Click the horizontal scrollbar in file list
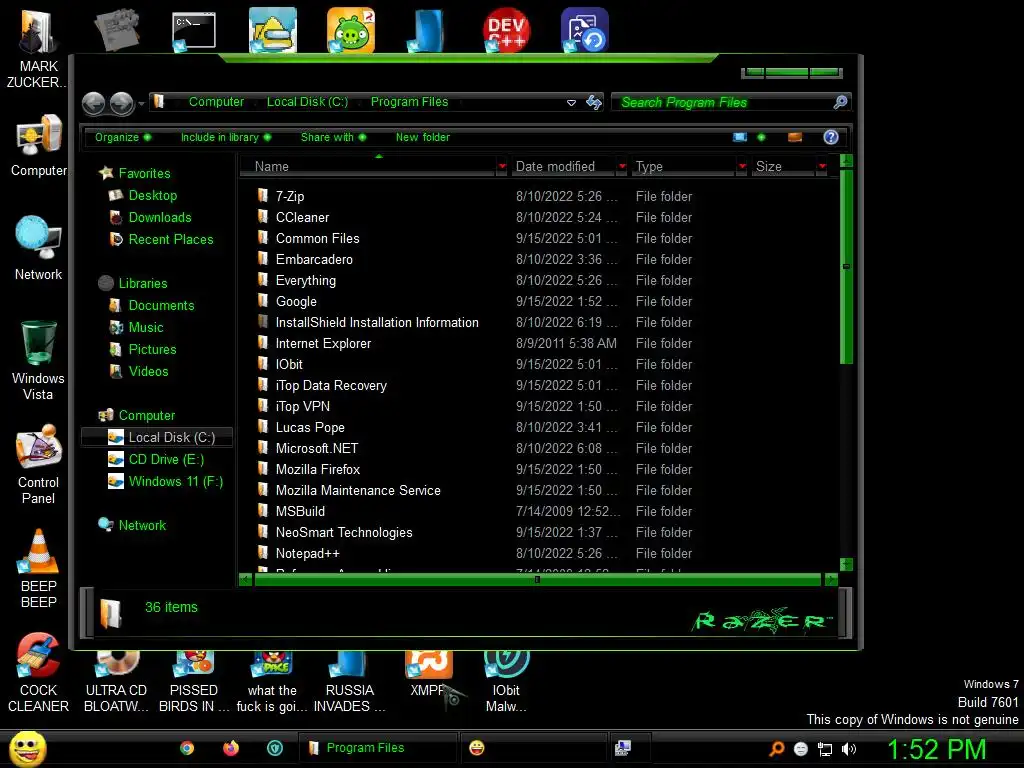 537,579
